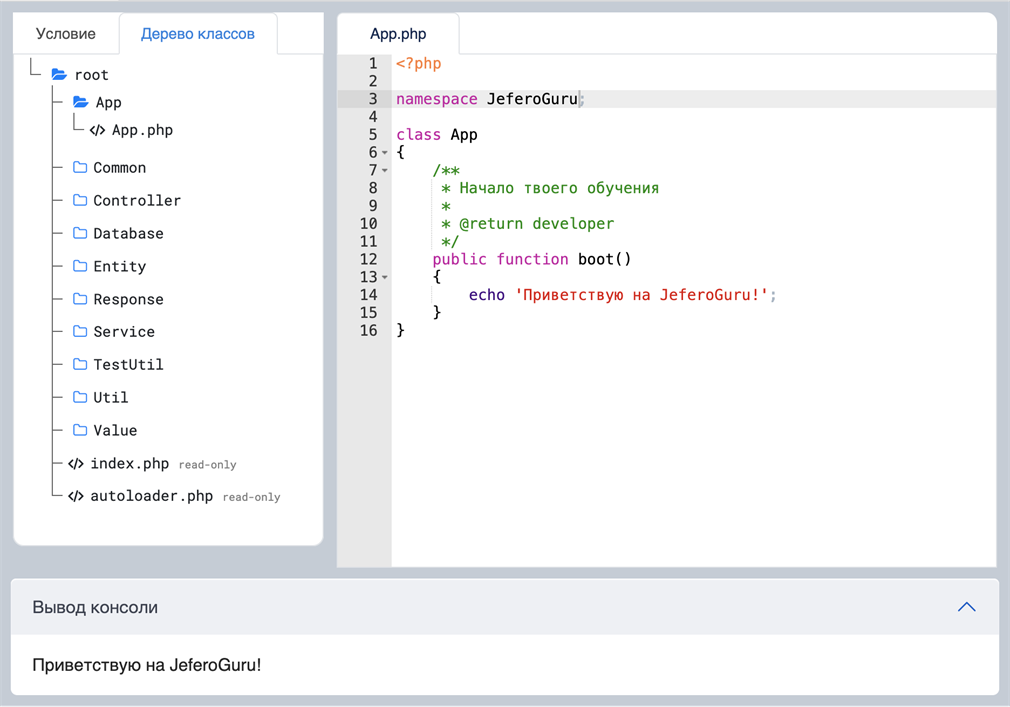Image resolution: width=1010 pixels, height=707 pixels.
Task: Click the code icon beside index.php
Action: [75, 464]
